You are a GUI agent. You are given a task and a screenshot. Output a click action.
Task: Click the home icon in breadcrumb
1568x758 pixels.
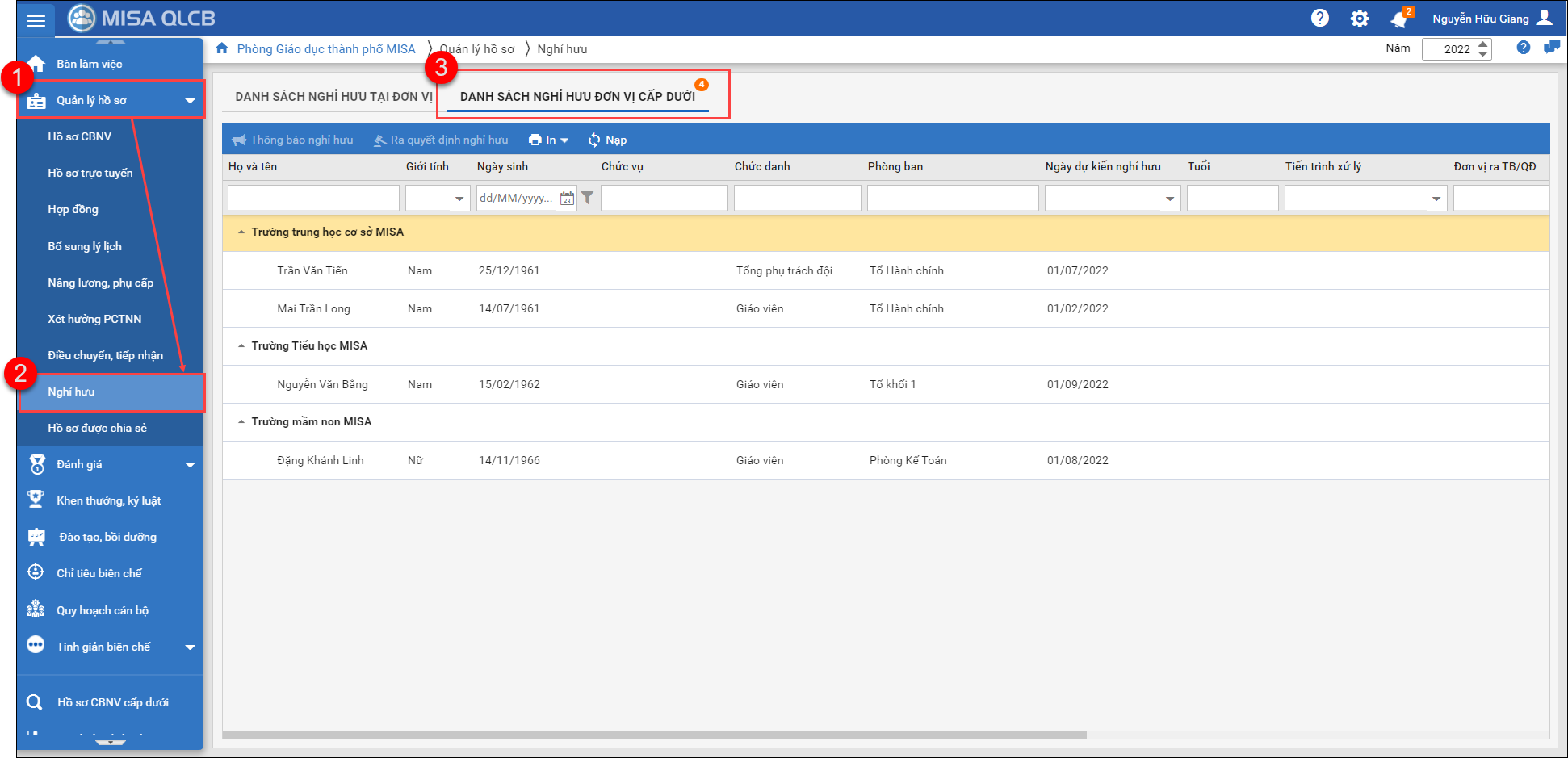point(222,49)
